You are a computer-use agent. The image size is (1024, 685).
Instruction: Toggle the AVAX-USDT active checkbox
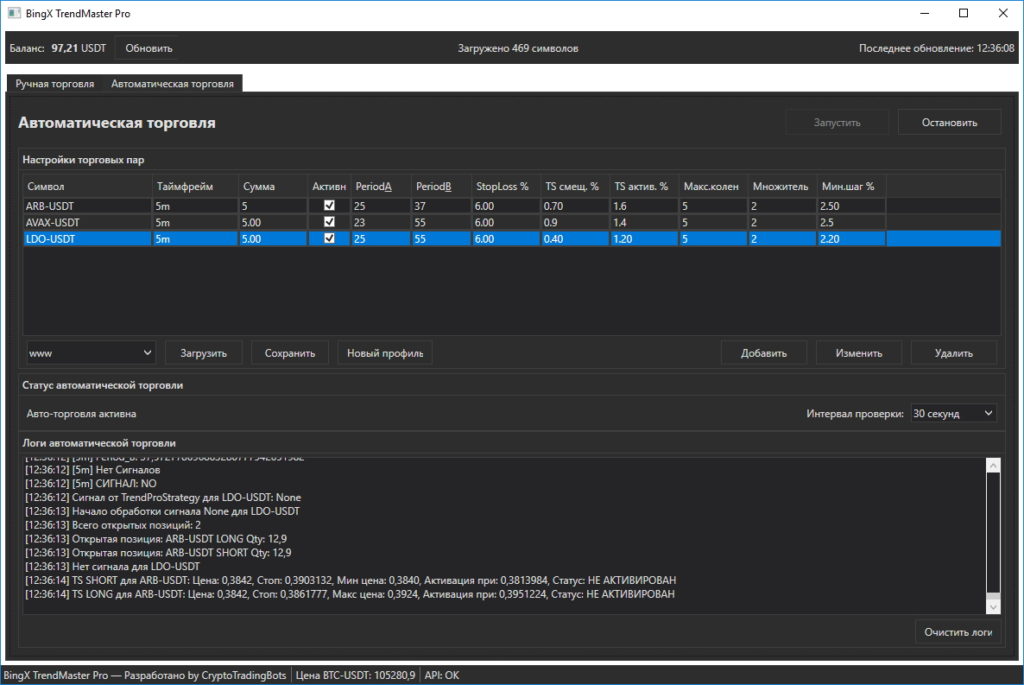pos(329,222)
